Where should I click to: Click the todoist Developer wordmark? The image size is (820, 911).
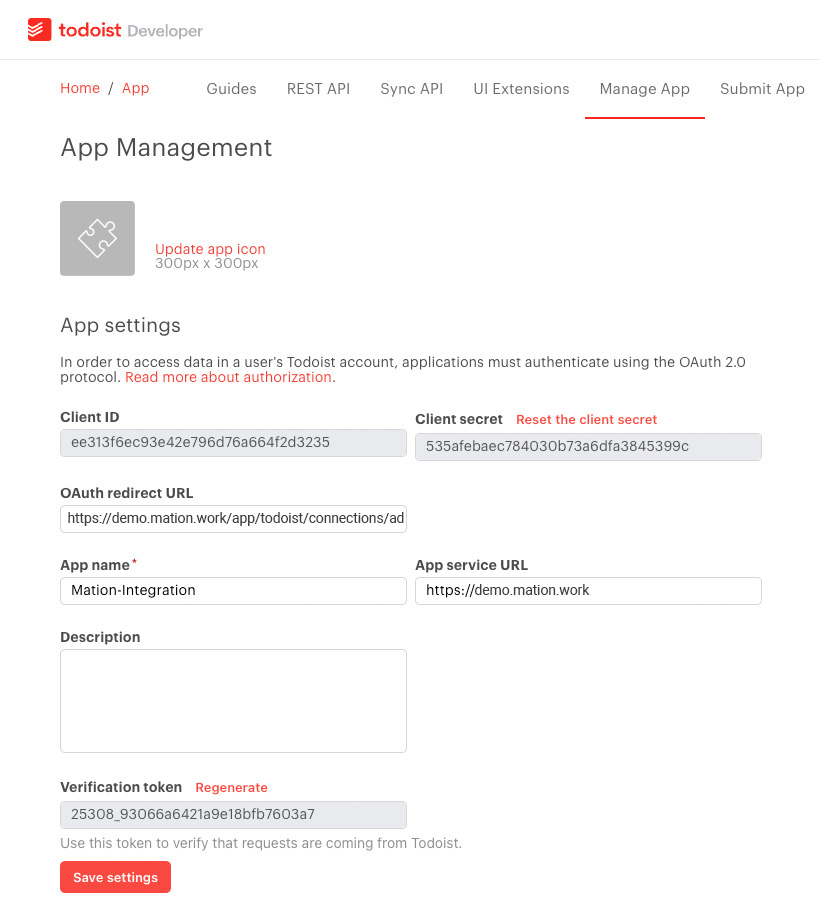click(x=131, y=30)
